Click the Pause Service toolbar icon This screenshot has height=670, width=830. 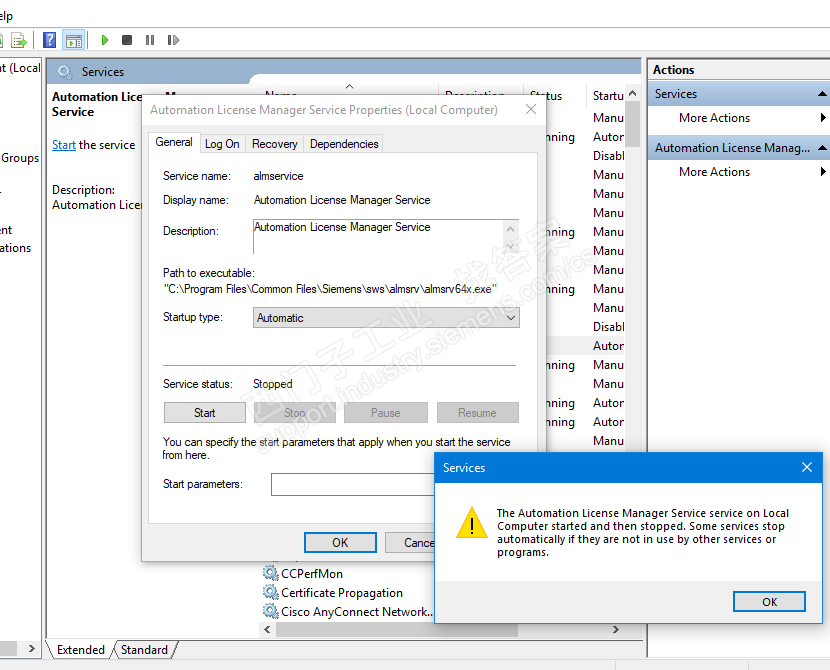pos(150,40)
